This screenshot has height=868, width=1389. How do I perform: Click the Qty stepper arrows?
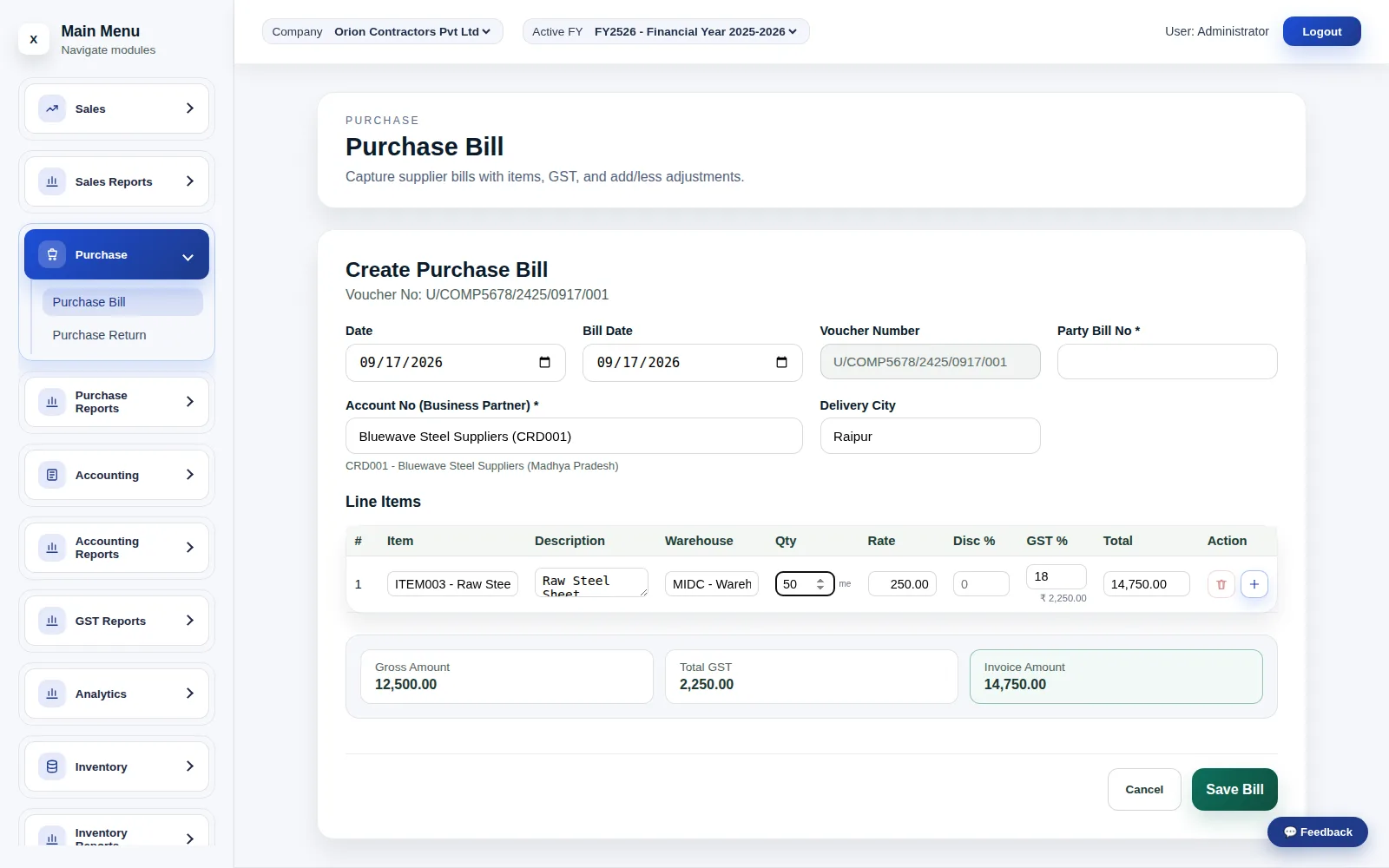tap(820, 584)
